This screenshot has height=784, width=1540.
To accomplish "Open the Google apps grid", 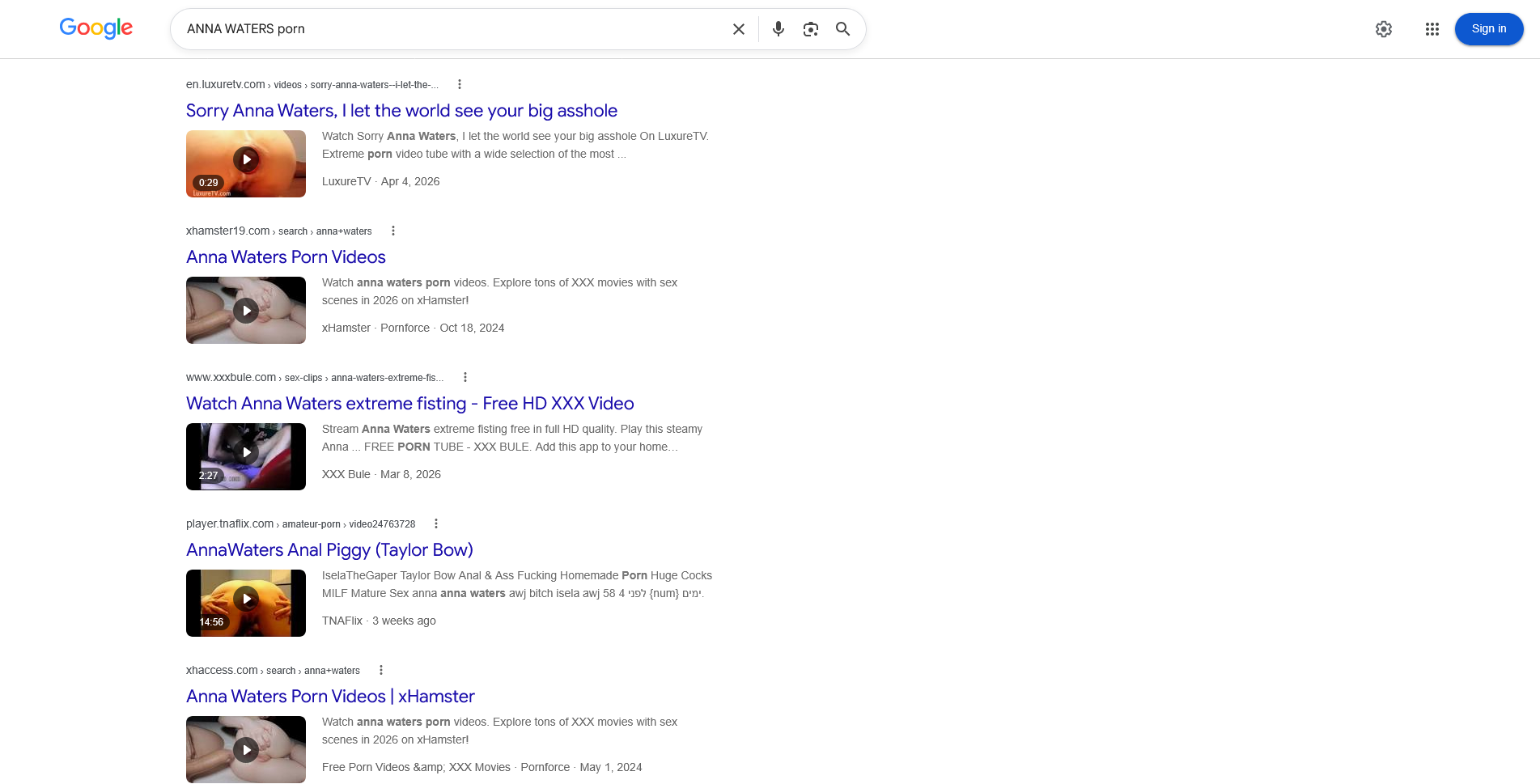I will [1432, 29].
